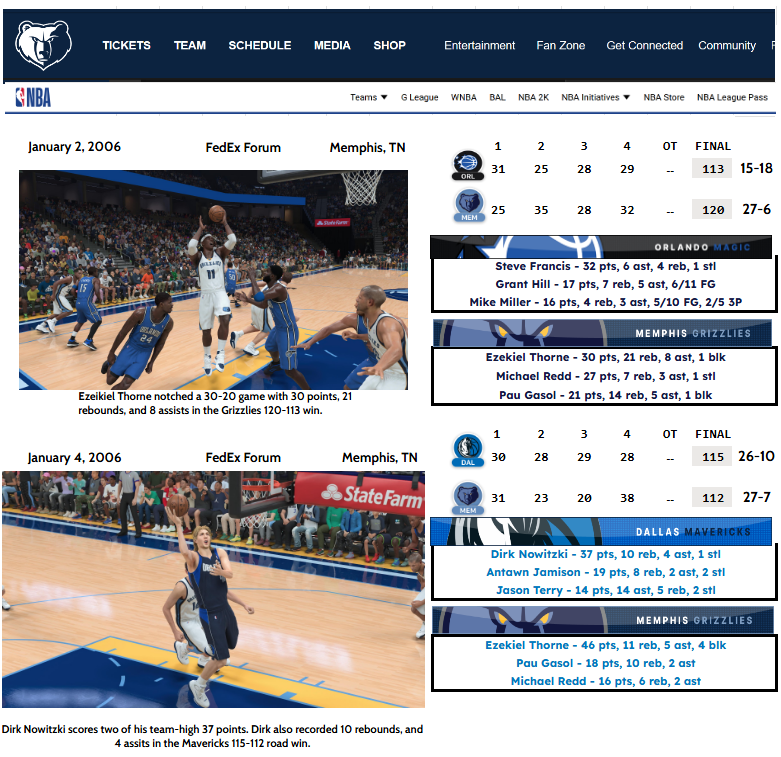Click the MEM icon in January 2 boxscore

[469, 206]
